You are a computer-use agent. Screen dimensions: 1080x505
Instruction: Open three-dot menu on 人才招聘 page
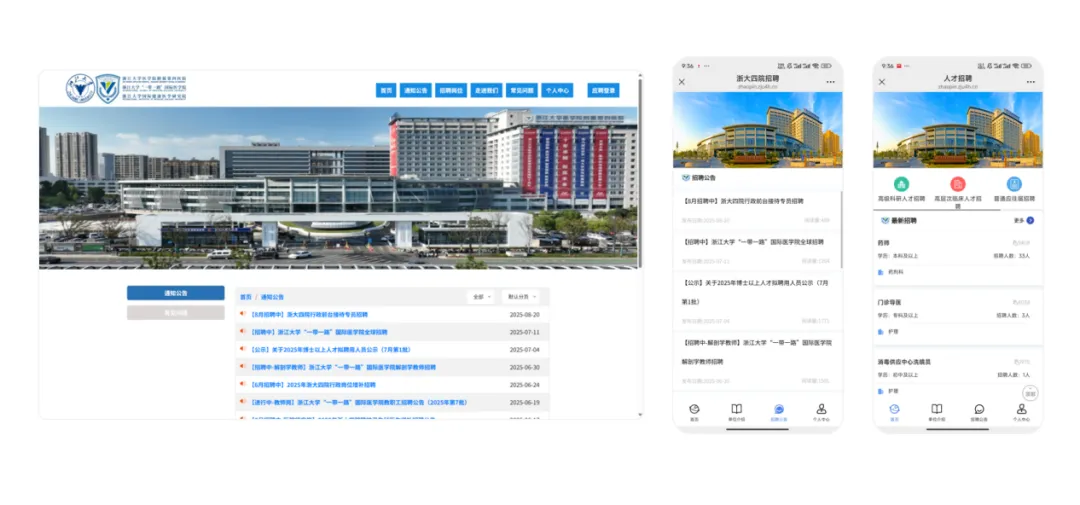pyautogui.click(x=1030, y=82)
